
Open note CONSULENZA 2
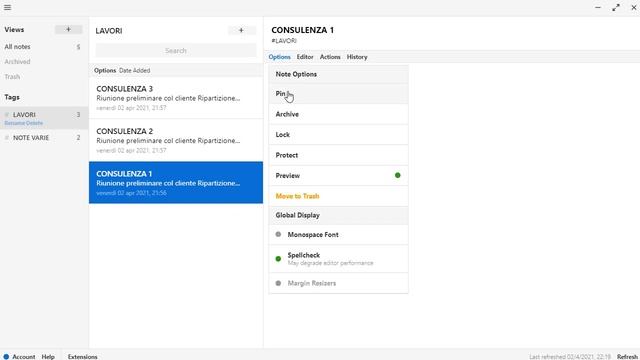[176, 140]
